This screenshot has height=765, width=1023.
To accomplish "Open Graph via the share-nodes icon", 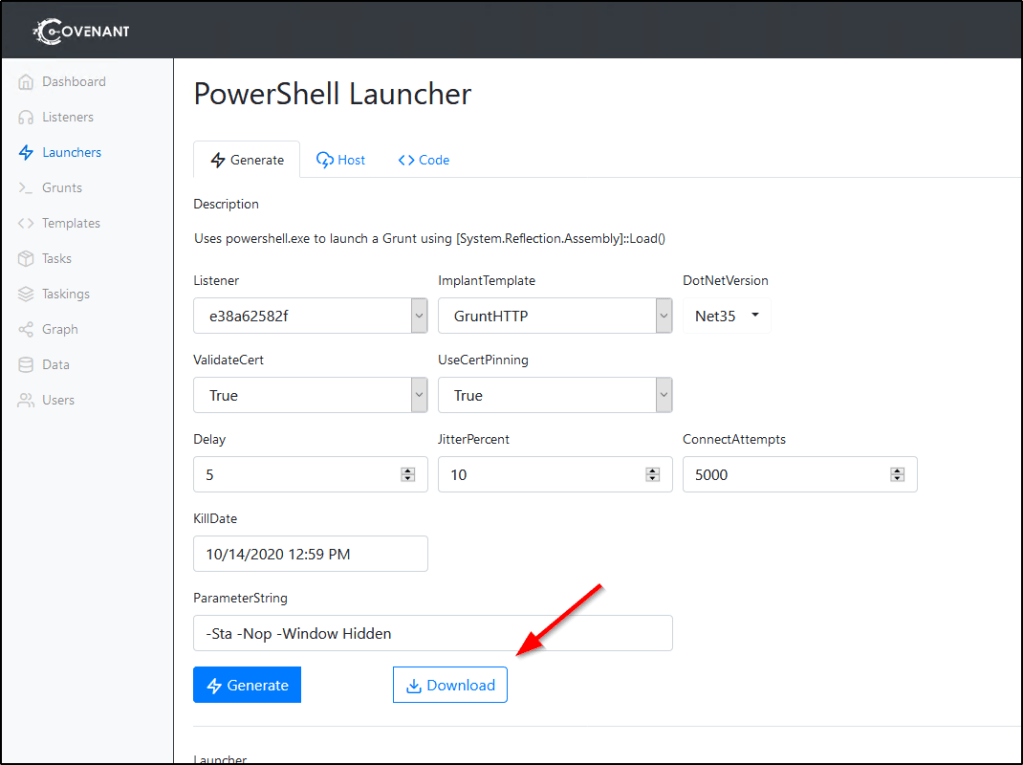I will pos(26,329).
